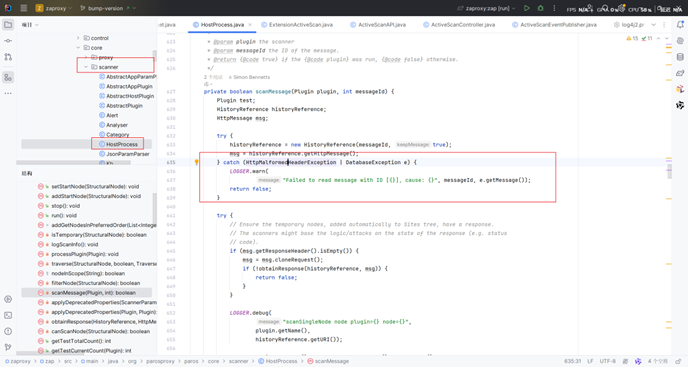Image resolution: width=688 pixels, height=367 pixels.
Task: Switch to the ActiveScanController.java tab
Action: [459, 25]
